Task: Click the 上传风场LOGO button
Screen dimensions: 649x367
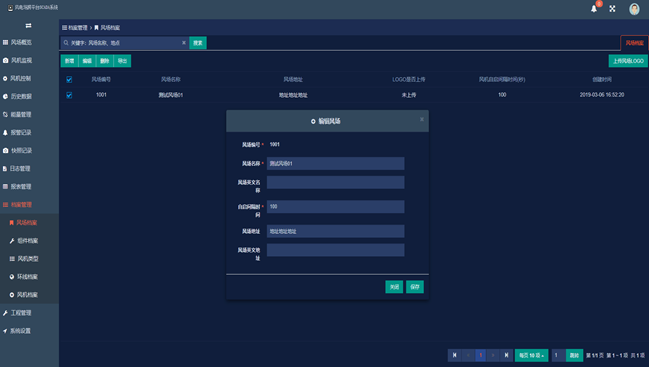Action: coord(628,61)
